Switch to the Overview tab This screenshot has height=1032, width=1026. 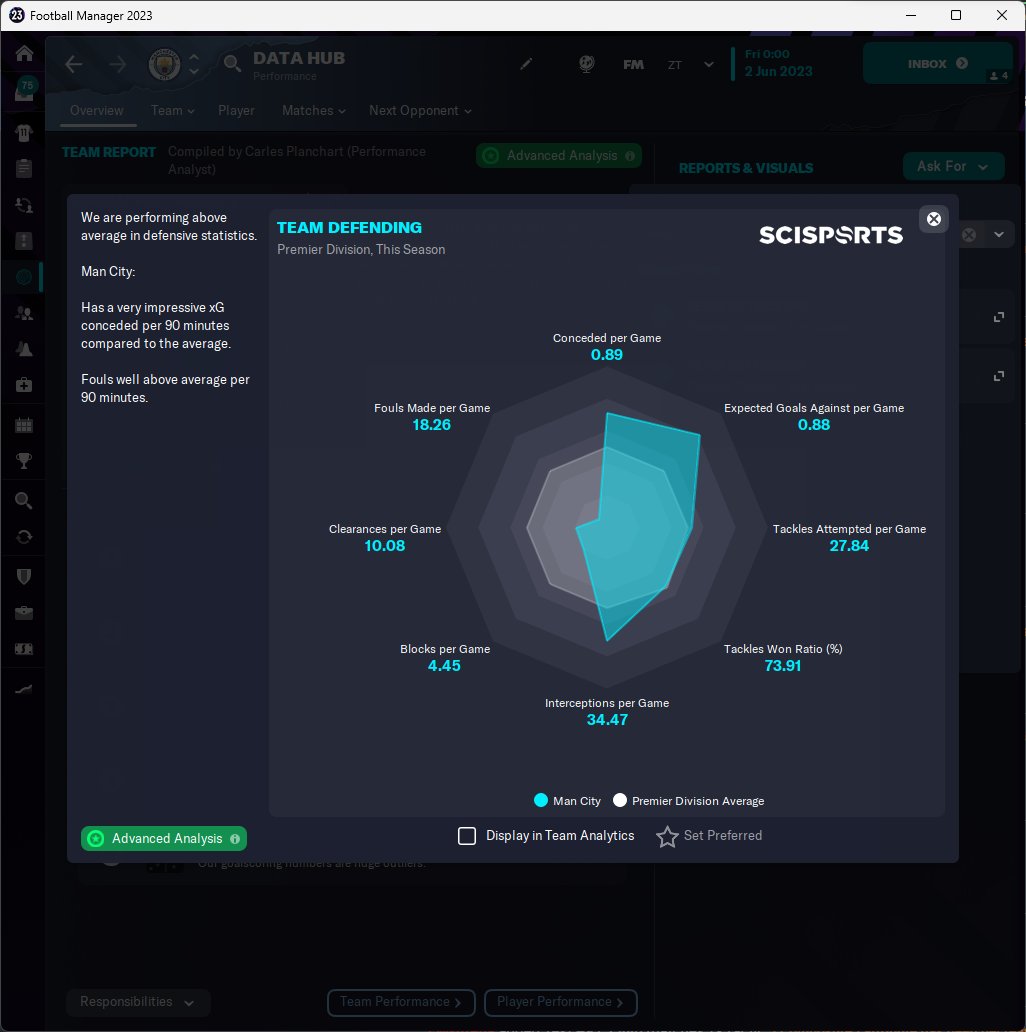pyautogui.click(x=97, y=111)
